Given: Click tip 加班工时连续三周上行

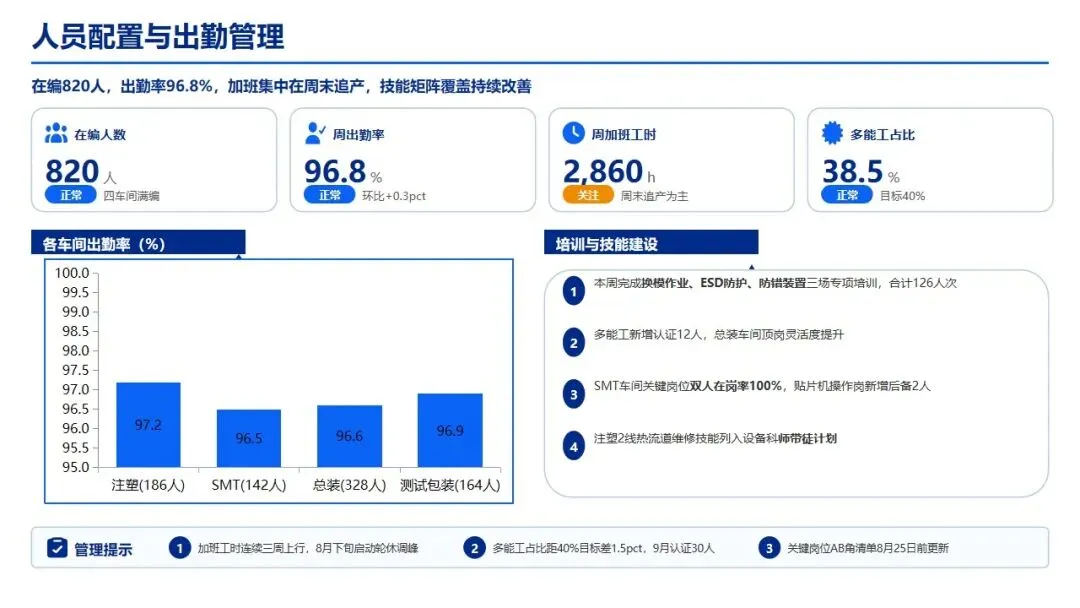Looking at the screenshot, I should click(308, 548).
